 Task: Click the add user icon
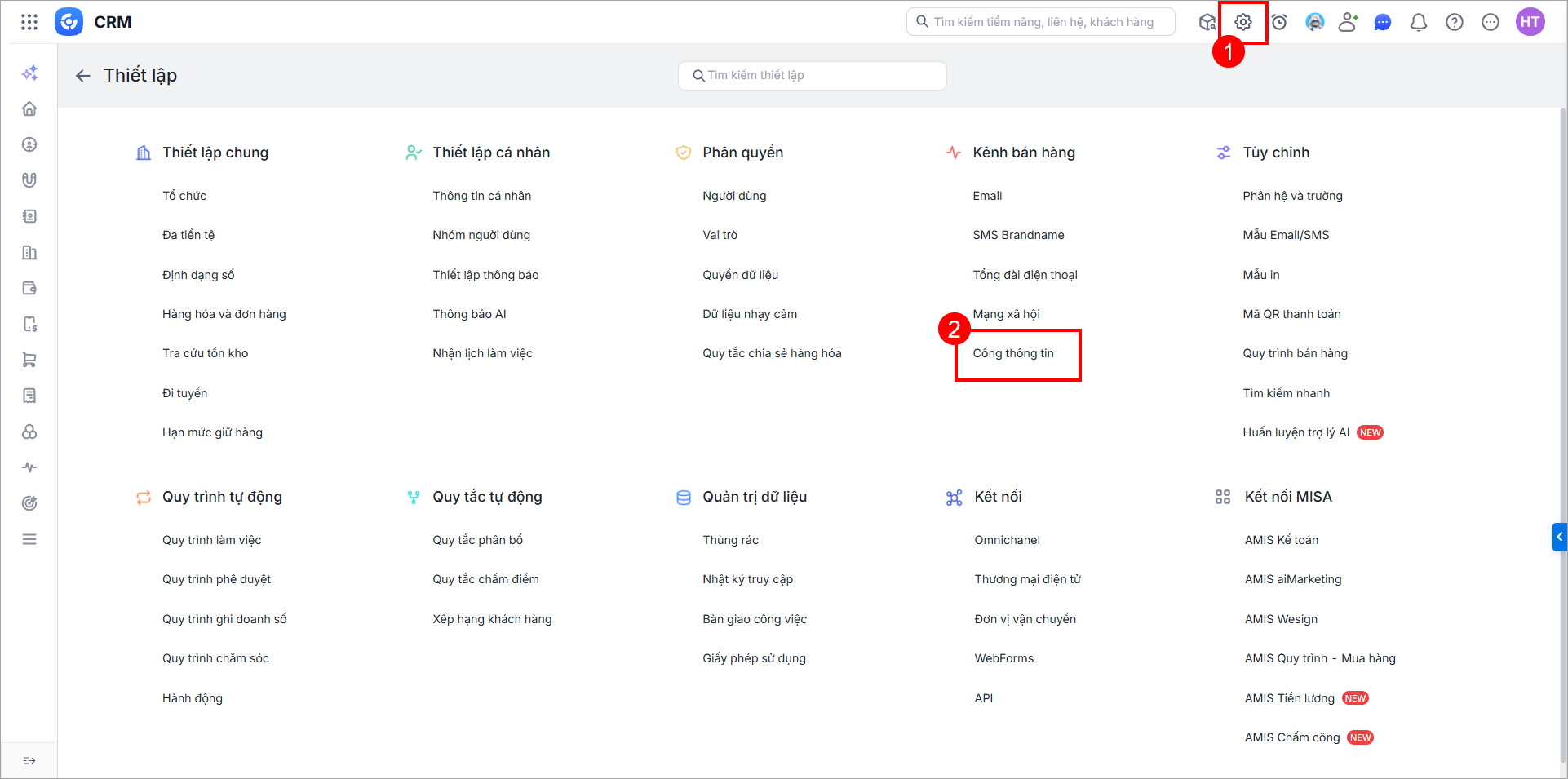(1349, 22)
